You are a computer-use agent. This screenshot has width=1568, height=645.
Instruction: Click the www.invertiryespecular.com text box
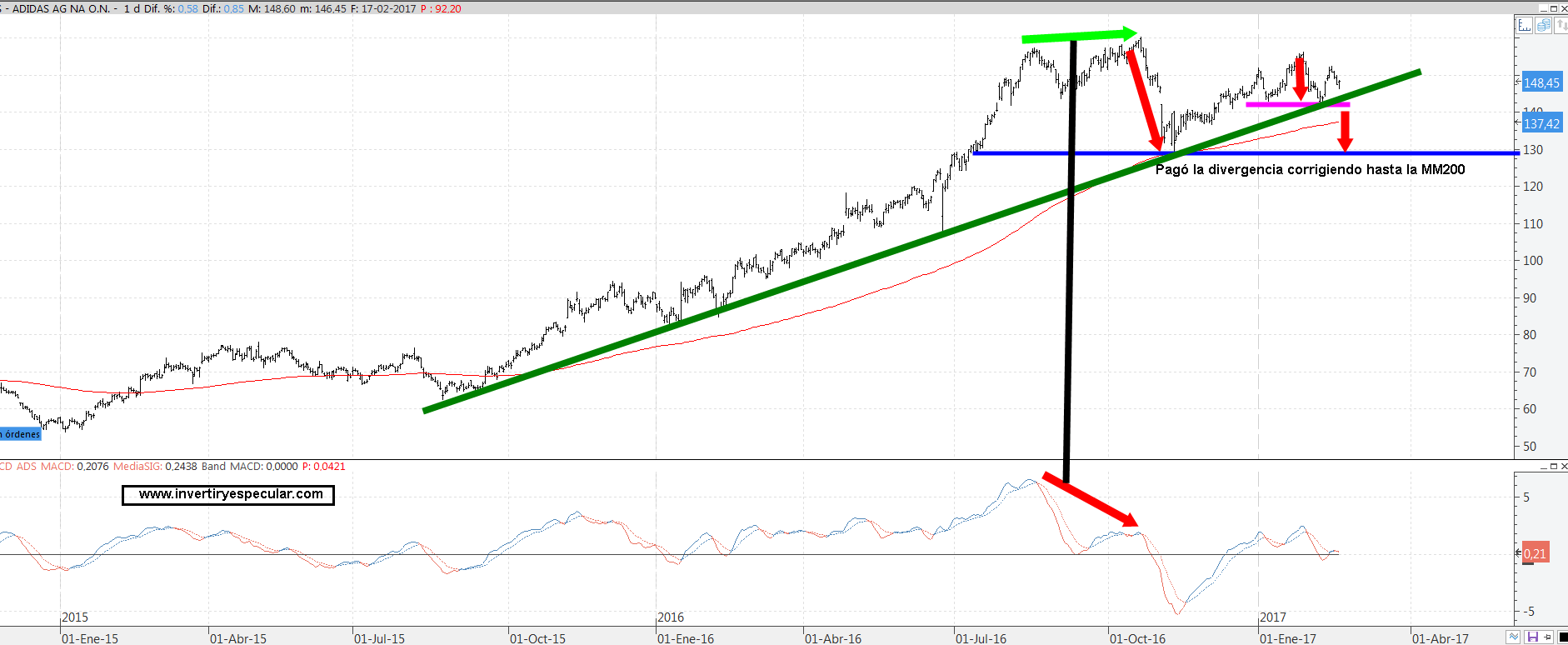228,495
